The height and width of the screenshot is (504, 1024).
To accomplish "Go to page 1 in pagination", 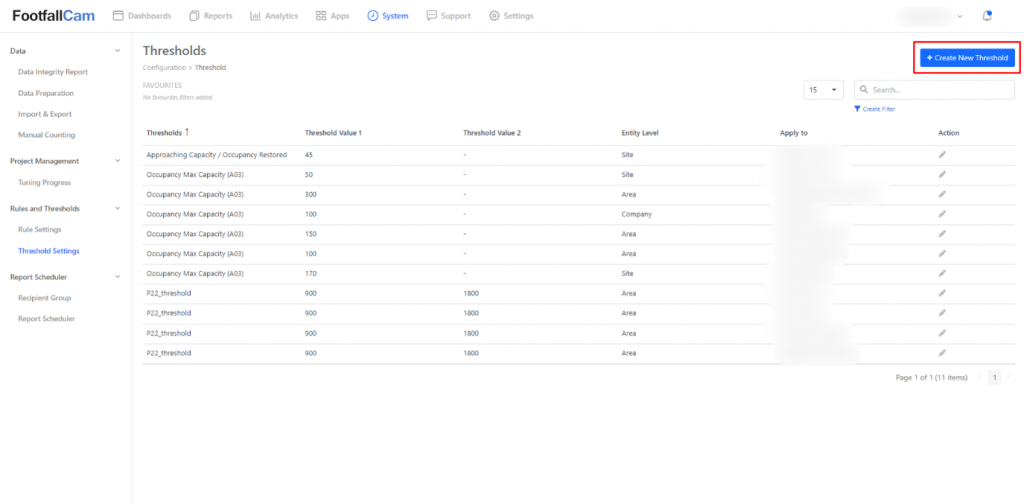I will coord(994,377).
